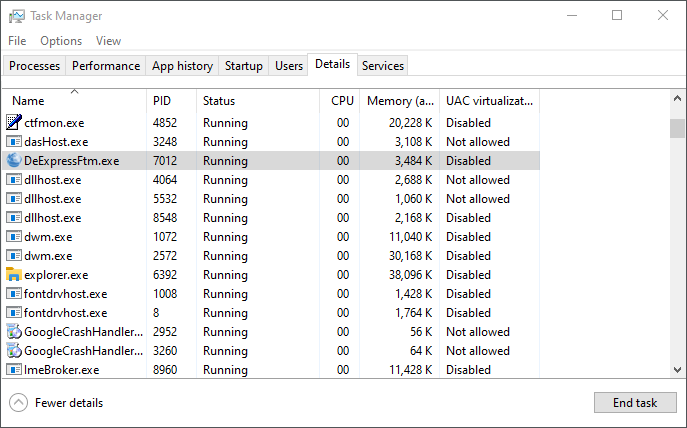Open the Startup tab

(244, 66)
